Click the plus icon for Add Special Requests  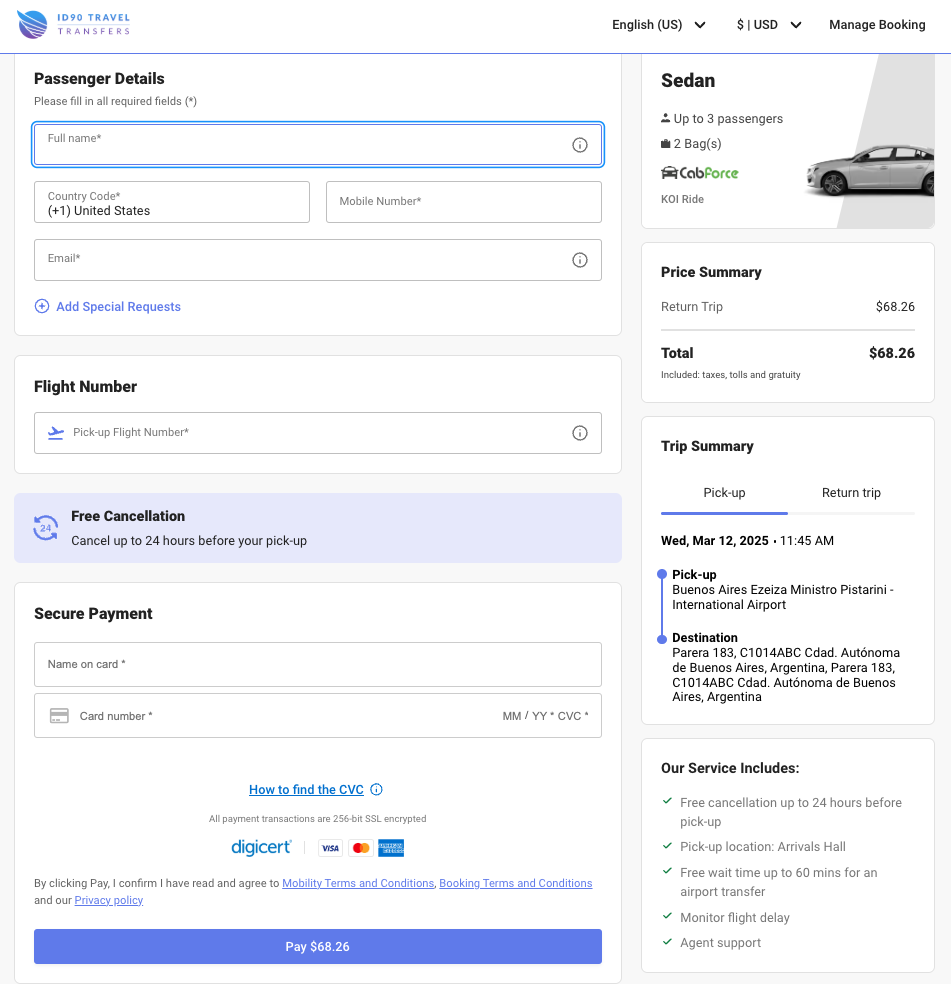[x=42, y=306]
